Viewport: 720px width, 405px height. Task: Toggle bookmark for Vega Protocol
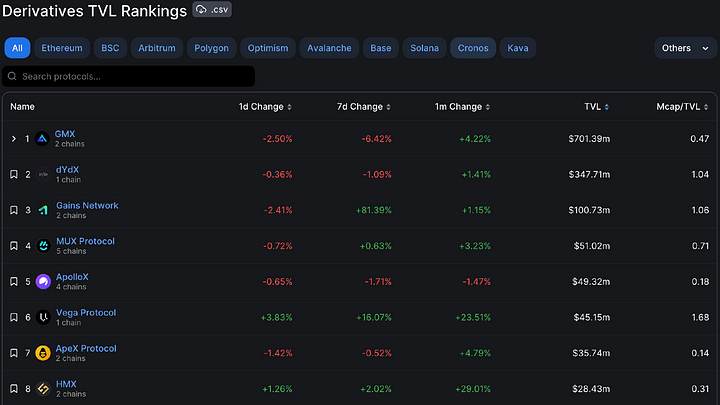point(14,317)
